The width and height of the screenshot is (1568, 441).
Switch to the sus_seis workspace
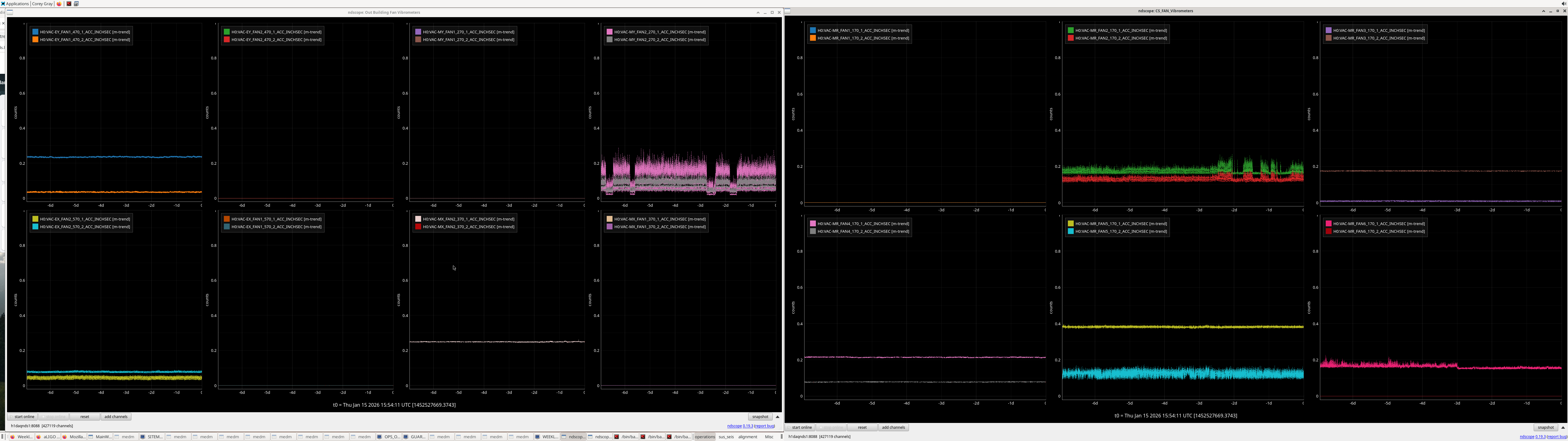click(726, 437)
